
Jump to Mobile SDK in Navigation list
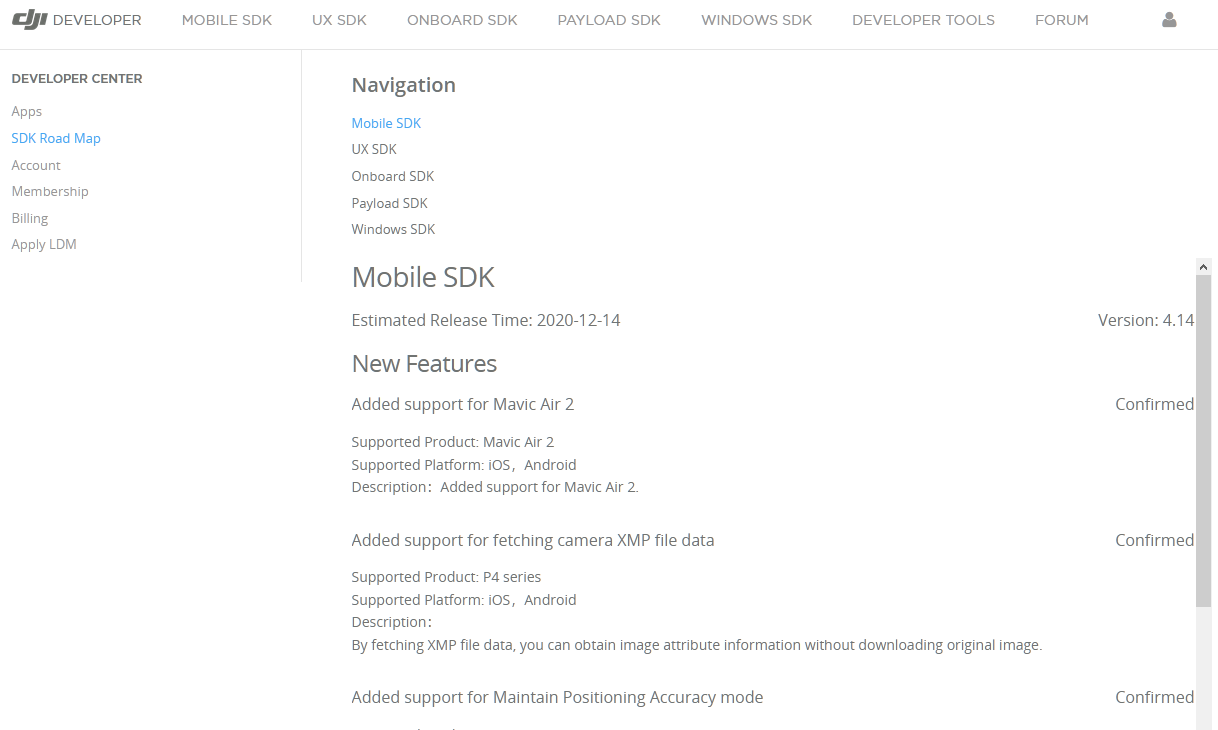(x=386, y=123)
